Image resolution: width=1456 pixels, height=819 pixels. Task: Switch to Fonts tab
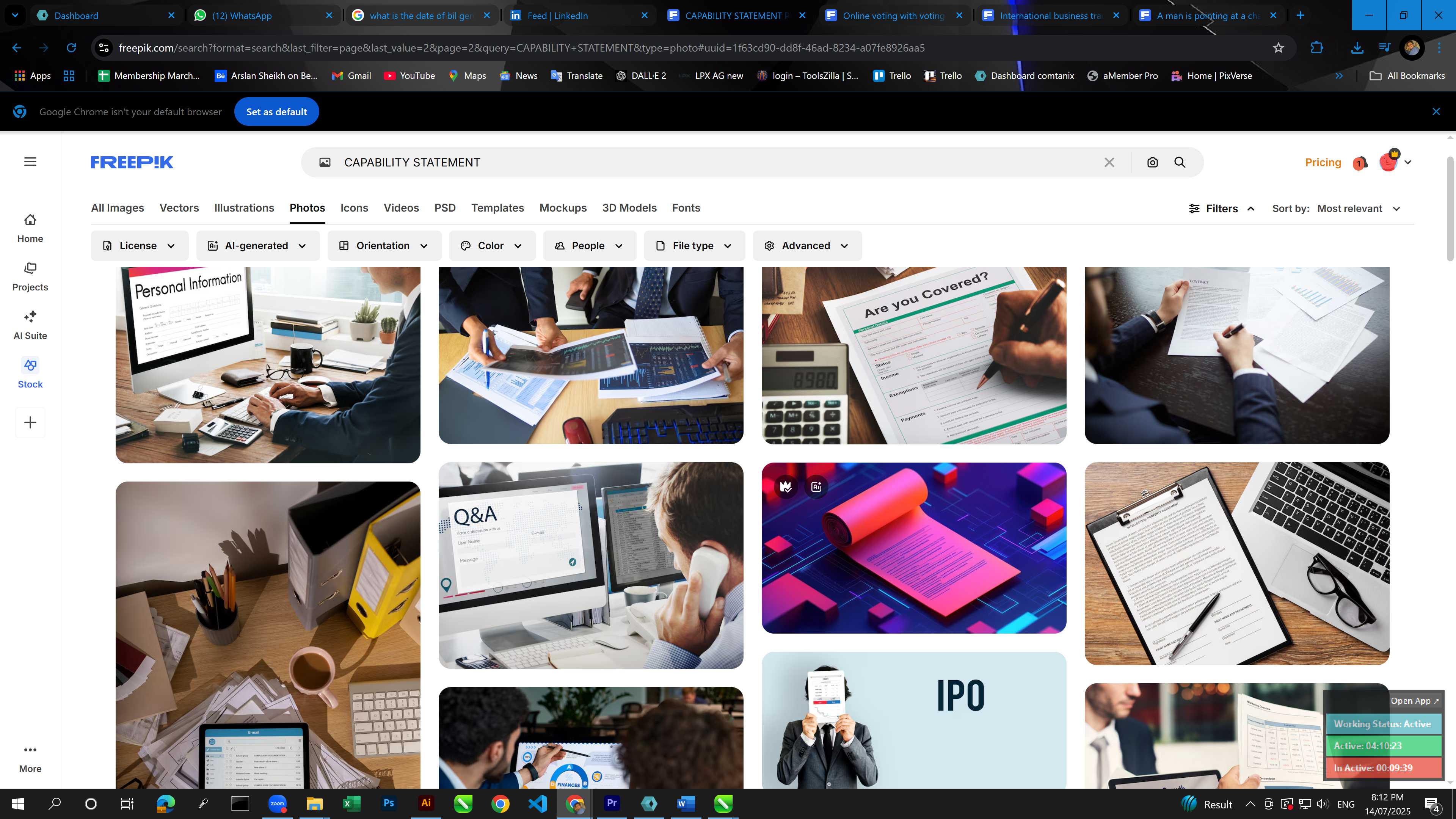coord(686,208)
